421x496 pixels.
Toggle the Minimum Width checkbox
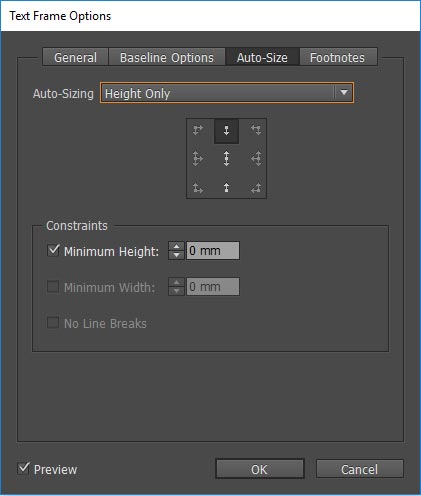click(53, 286)
